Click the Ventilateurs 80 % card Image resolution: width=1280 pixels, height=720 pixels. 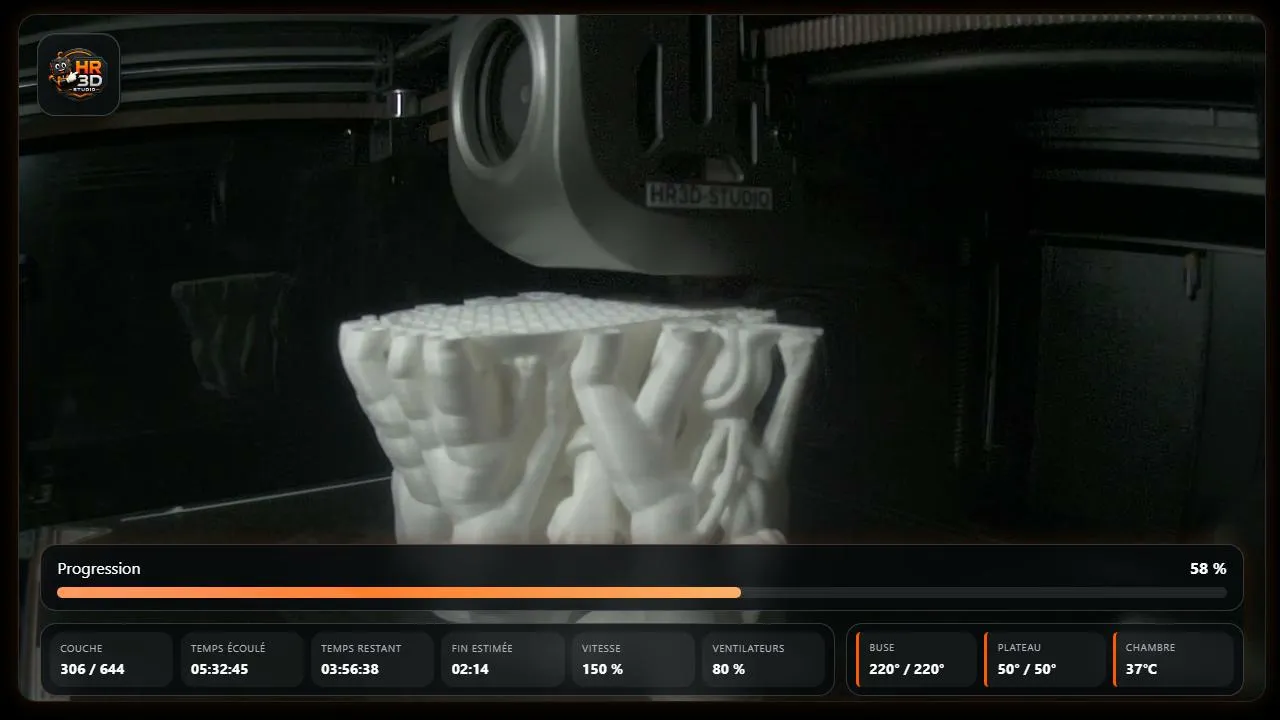coord(764,659)
